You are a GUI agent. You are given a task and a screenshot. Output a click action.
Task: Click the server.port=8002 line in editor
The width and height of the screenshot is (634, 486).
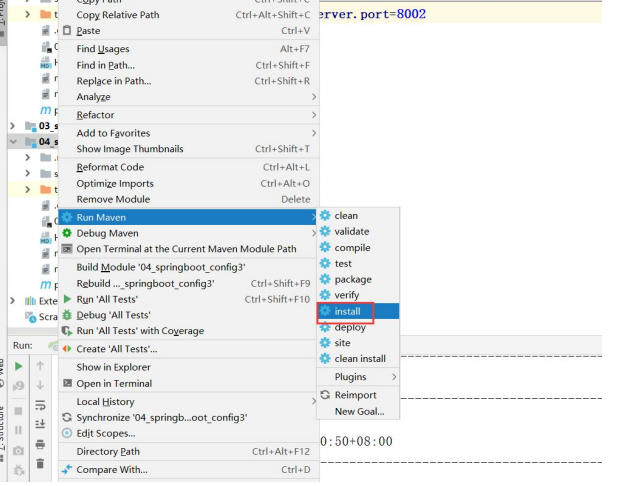371,14
